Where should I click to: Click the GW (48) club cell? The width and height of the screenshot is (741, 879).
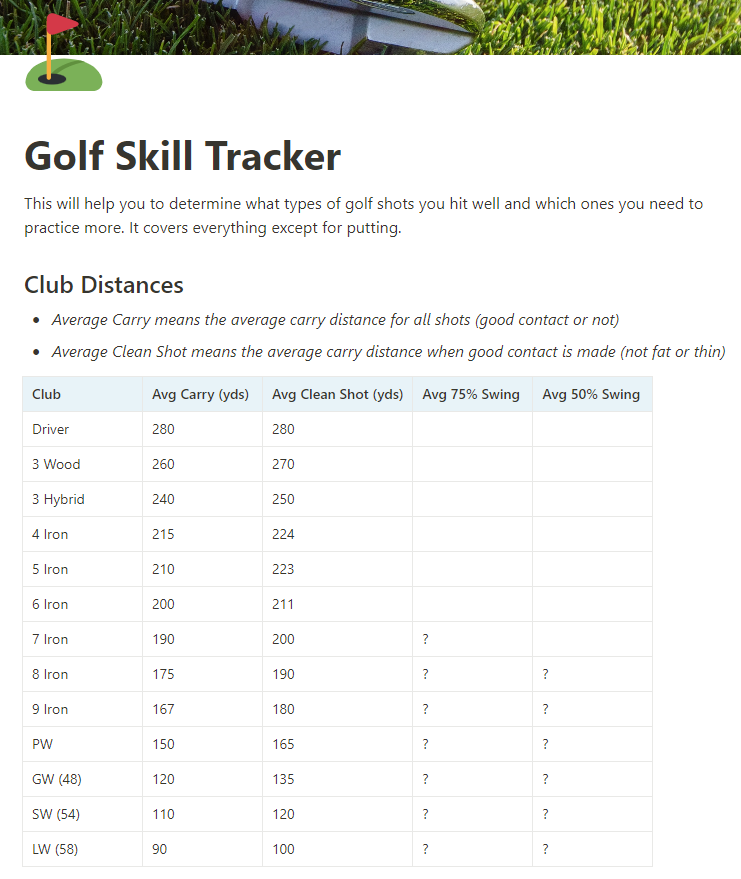coord(82,779)
